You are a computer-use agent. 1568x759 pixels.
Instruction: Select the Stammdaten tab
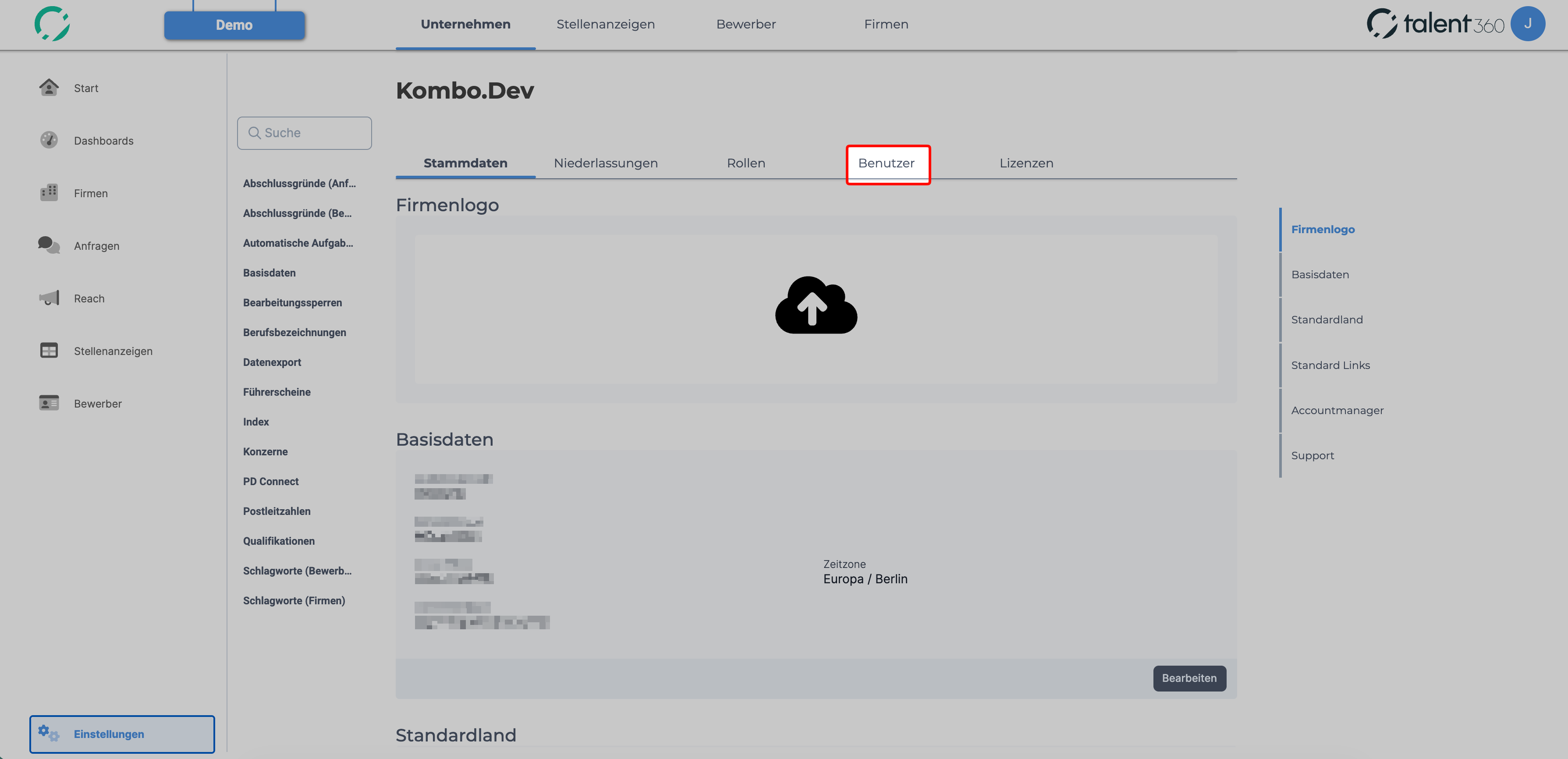pyautogui.click(x=466, y=163)
